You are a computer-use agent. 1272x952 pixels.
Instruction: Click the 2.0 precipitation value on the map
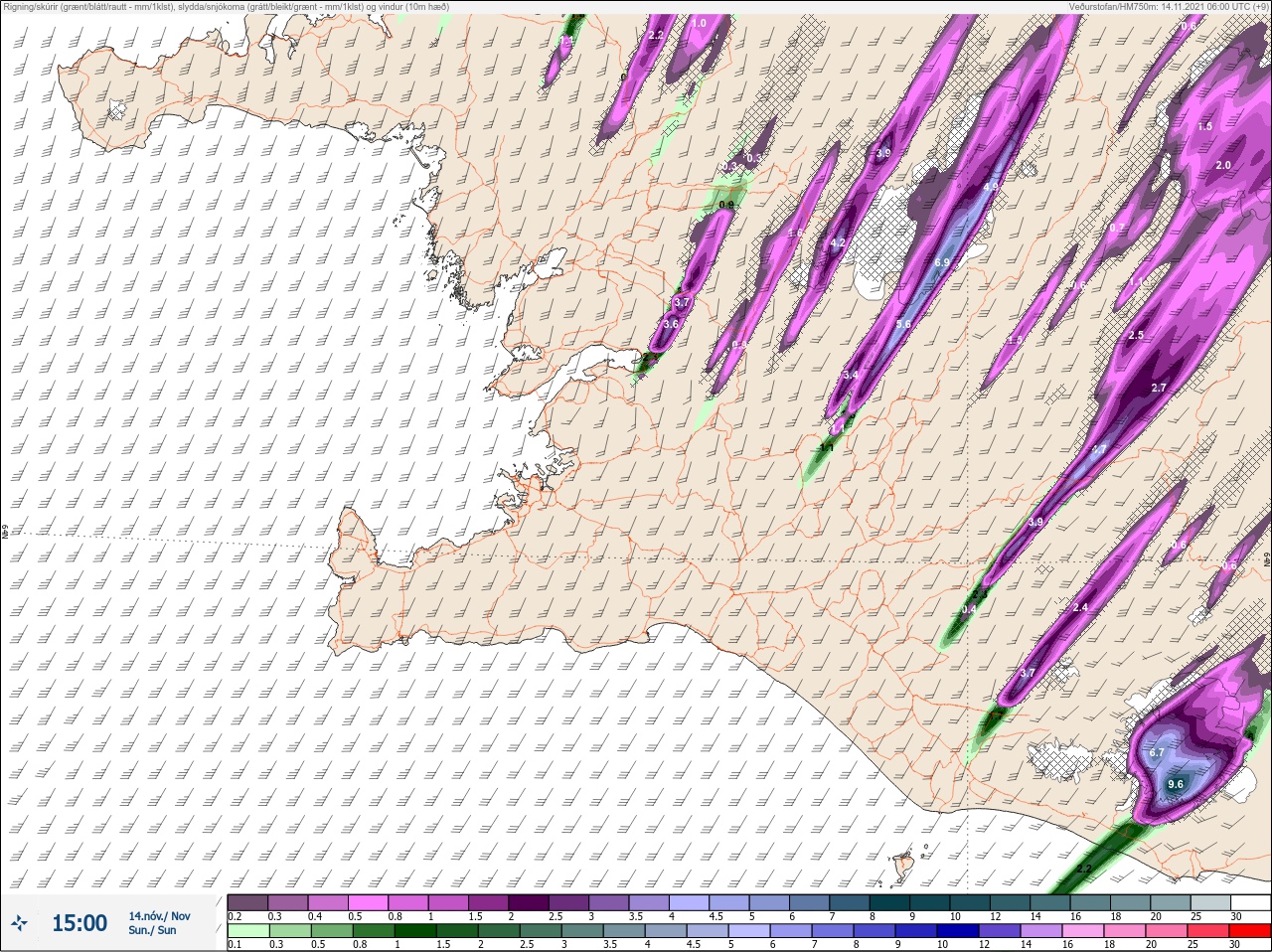[x=1223, y=165]
